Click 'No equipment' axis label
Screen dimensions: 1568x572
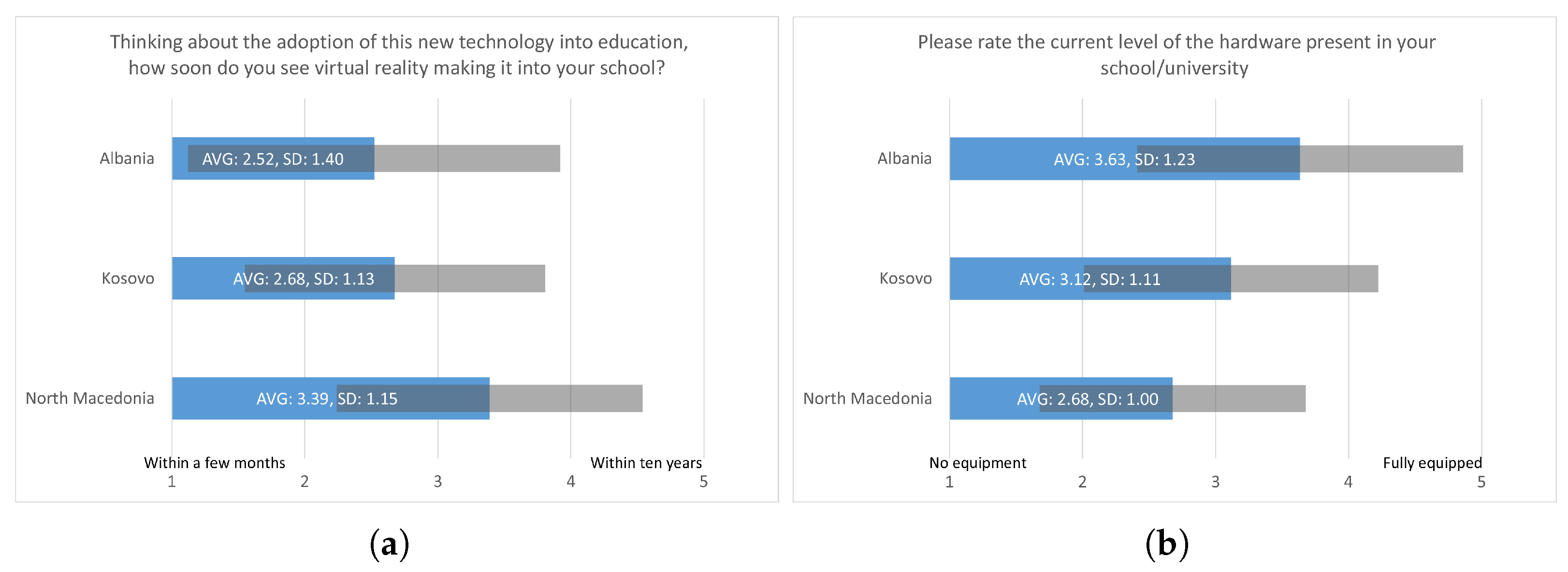point(977,463)
